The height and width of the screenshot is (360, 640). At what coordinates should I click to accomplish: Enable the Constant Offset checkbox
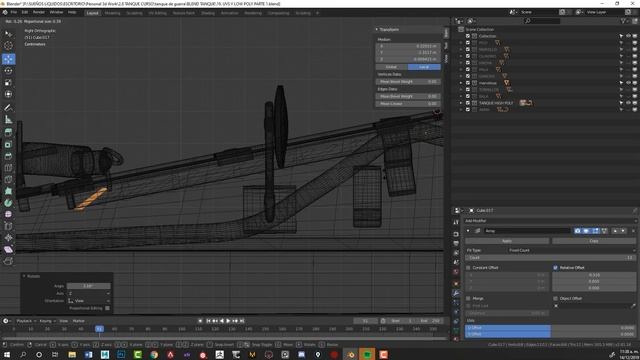pyautogui.click(x=468, y=268)
